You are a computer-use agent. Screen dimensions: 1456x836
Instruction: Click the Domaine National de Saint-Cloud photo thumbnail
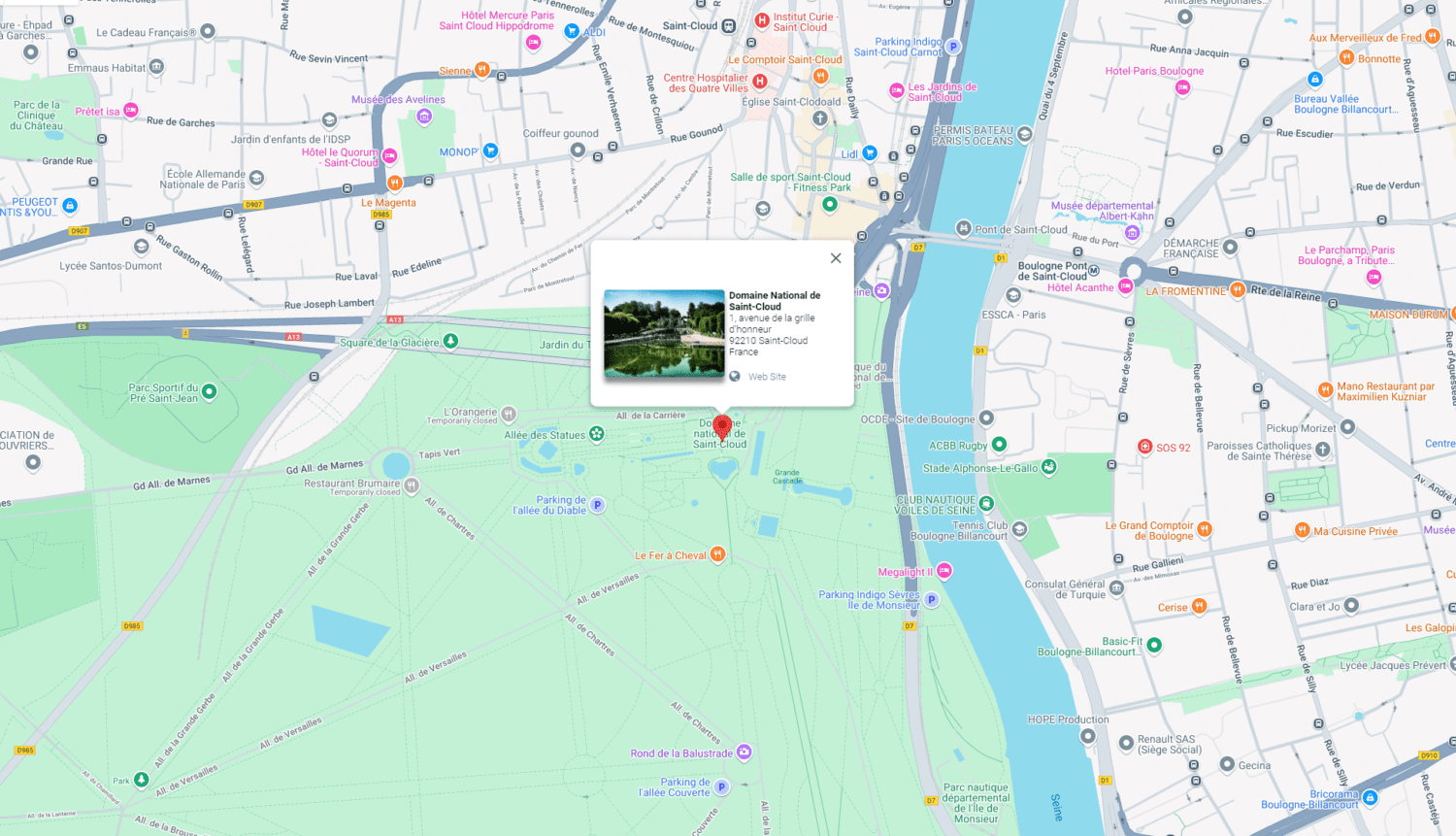pyautogui.click(x=664, y=333)
